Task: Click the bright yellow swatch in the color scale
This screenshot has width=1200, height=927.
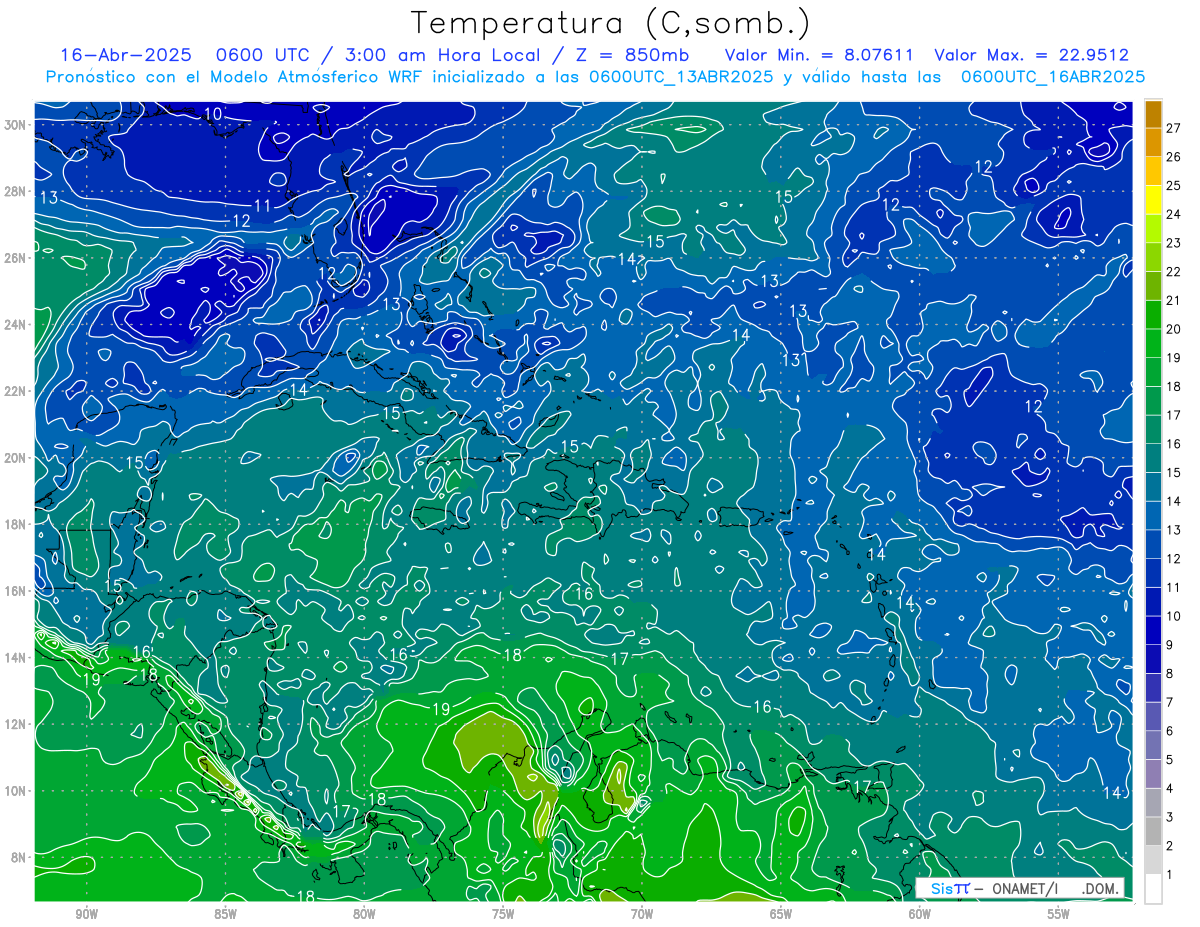Action: point(1153,200)
